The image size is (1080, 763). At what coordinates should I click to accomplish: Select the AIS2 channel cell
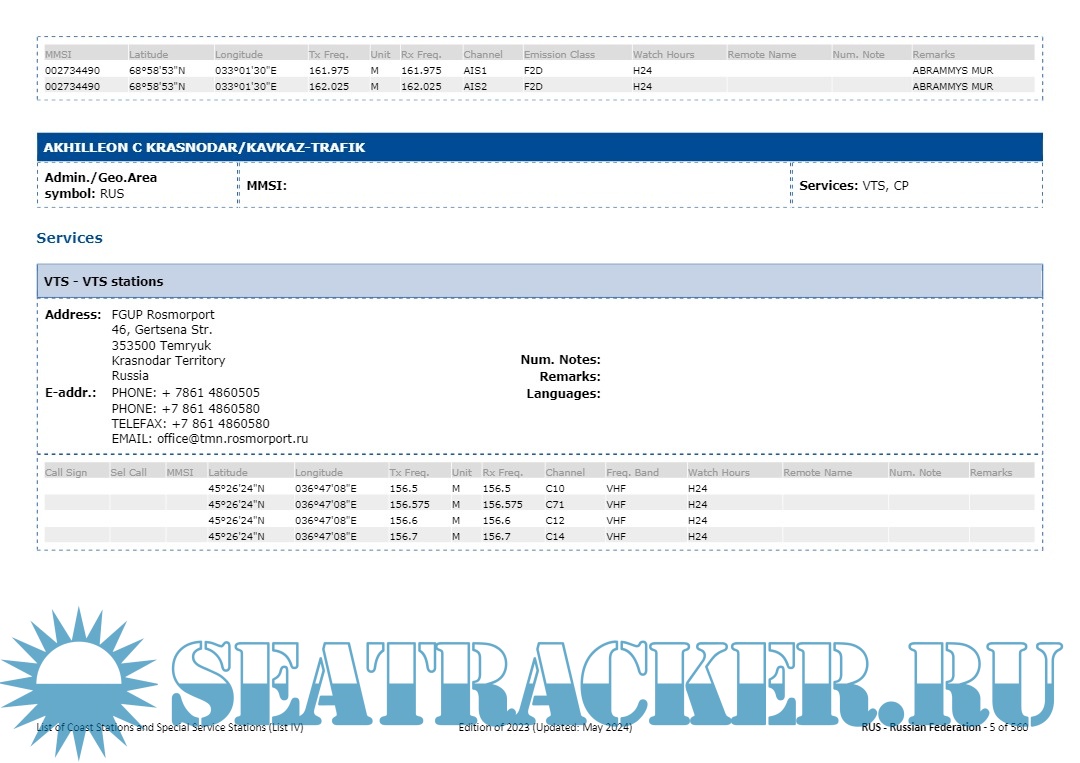click(475, 87)
